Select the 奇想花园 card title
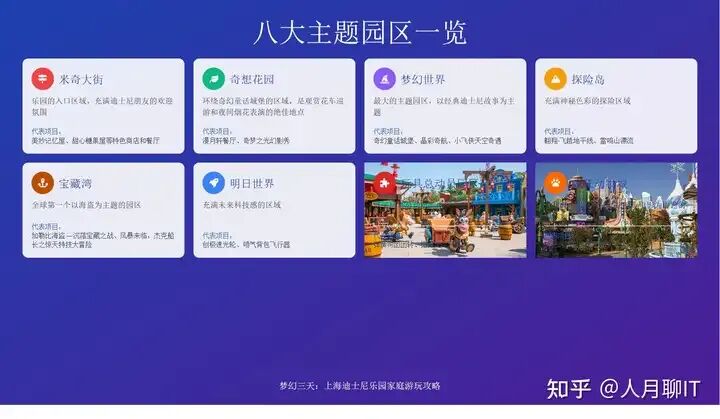The width and height of the screenshot is (720, 419). pyautogui.click(x=252, y=79)
